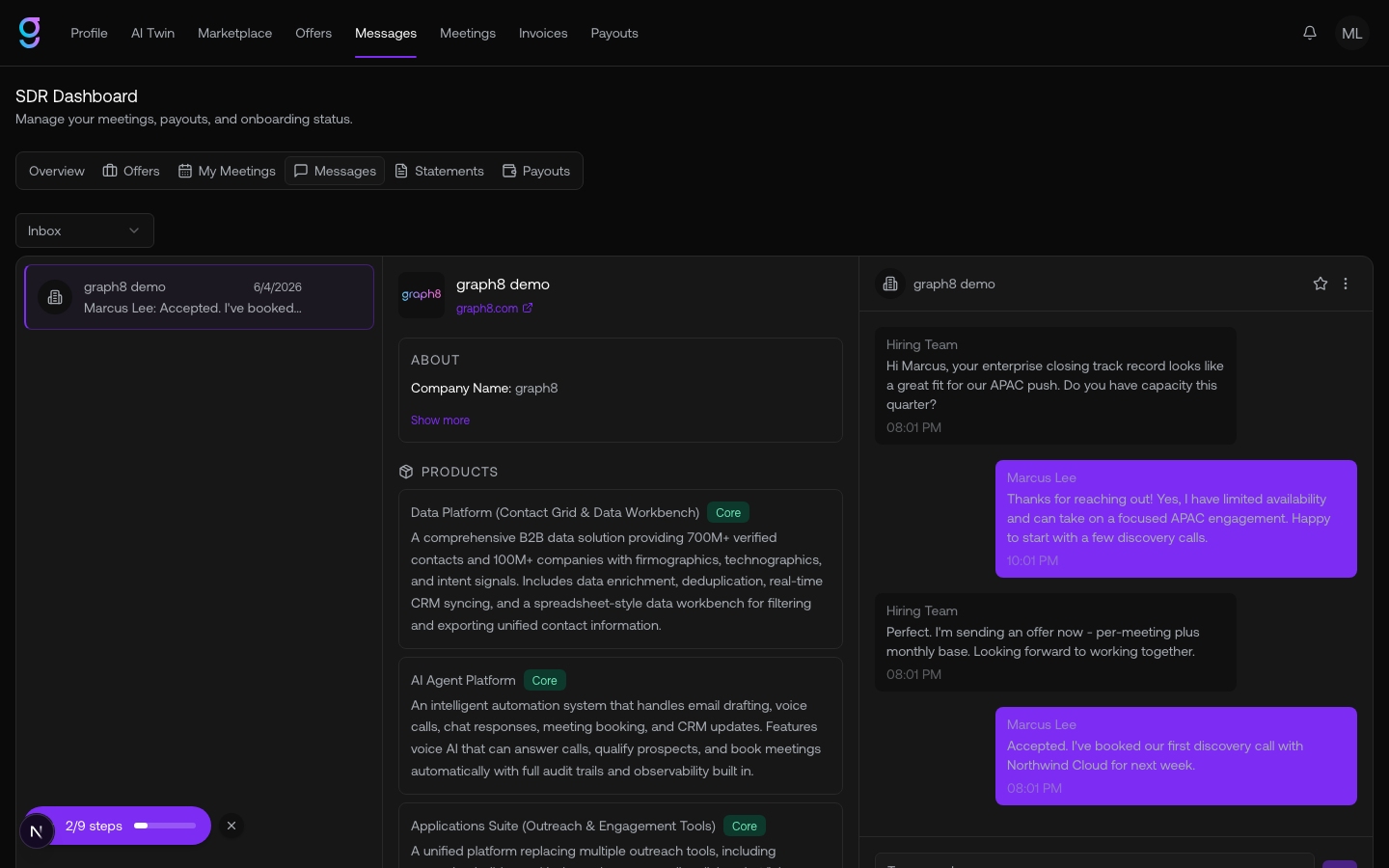Click the N onboarding badge icon
This screenshot has width=1389, height=868.
click(37, 830)
